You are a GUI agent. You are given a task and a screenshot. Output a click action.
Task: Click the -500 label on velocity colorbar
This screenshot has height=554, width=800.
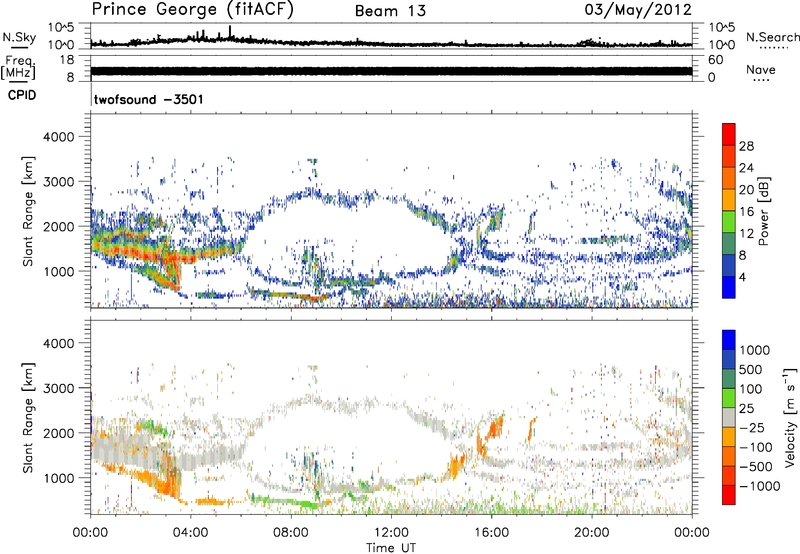point(756,467)
